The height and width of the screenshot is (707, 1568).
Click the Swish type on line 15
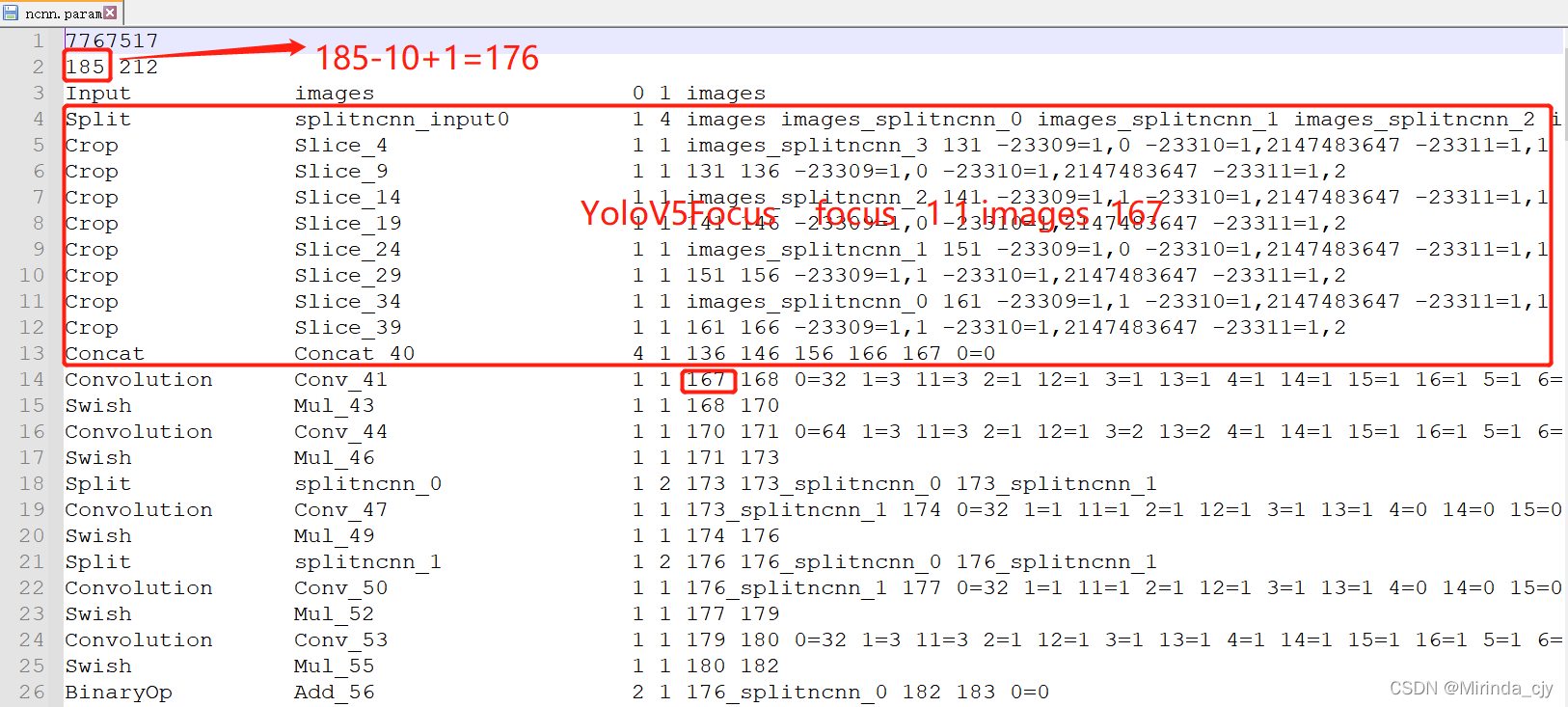click(x=97, y=405)
